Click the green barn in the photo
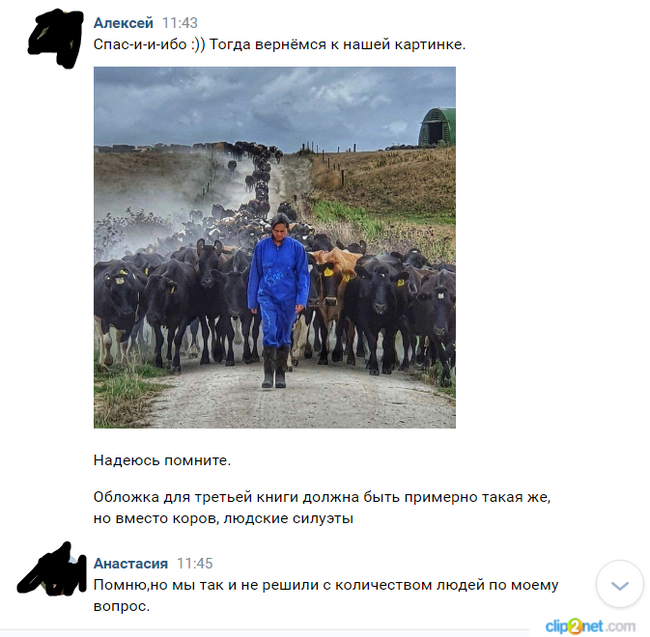Image resolution: width=650 pixels, height=637 pixels. (x=437, y=127)
